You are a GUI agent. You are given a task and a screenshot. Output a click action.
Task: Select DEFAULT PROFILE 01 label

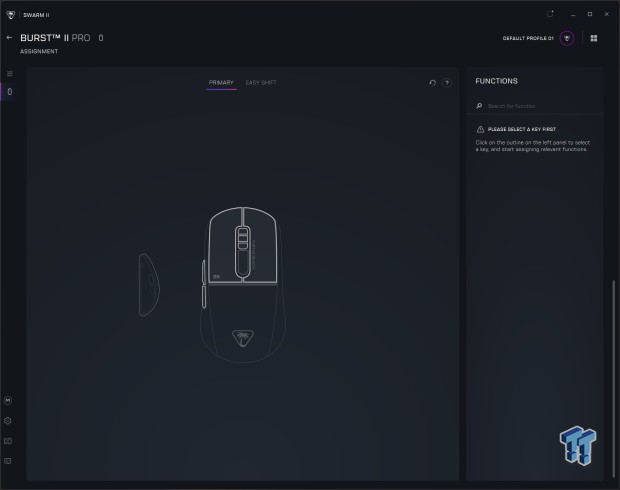point(527,38)
